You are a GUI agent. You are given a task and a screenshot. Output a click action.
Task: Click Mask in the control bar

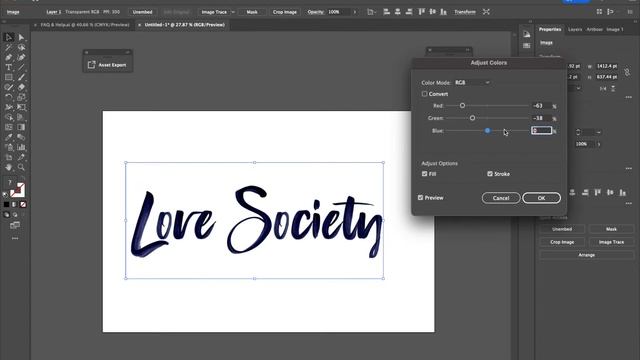click(252, 12)
